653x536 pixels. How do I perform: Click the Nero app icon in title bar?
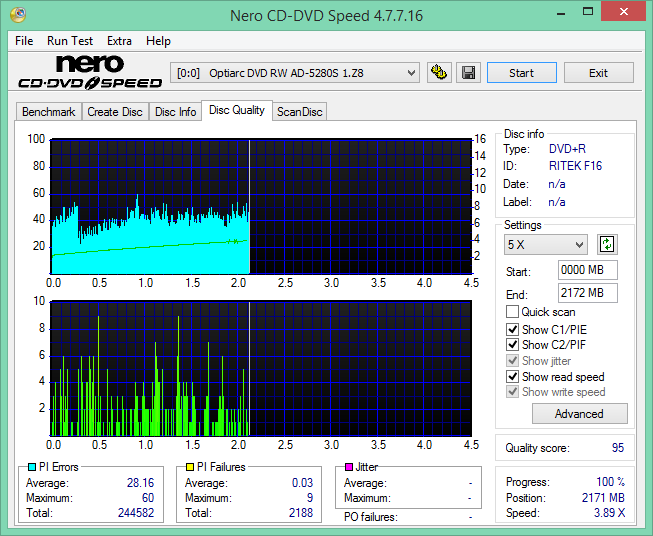(18, 15)
